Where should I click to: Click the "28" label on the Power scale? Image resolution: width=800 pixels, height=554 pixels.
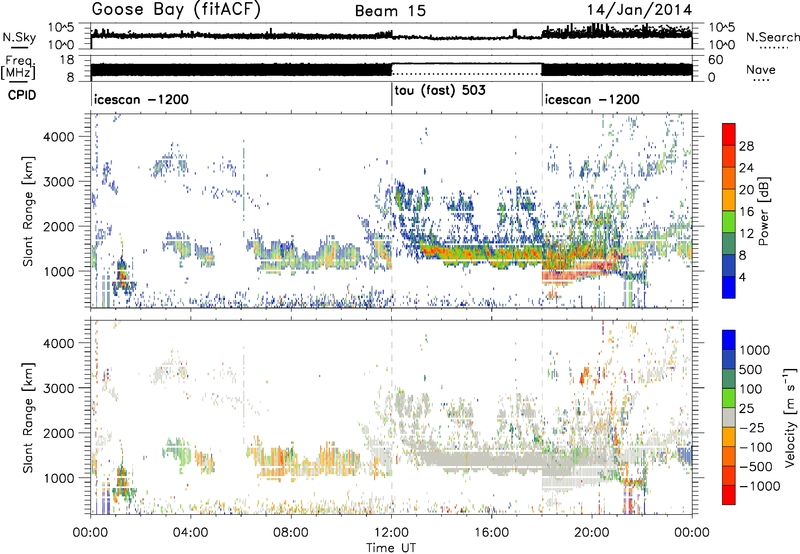(x=746, y=146)
